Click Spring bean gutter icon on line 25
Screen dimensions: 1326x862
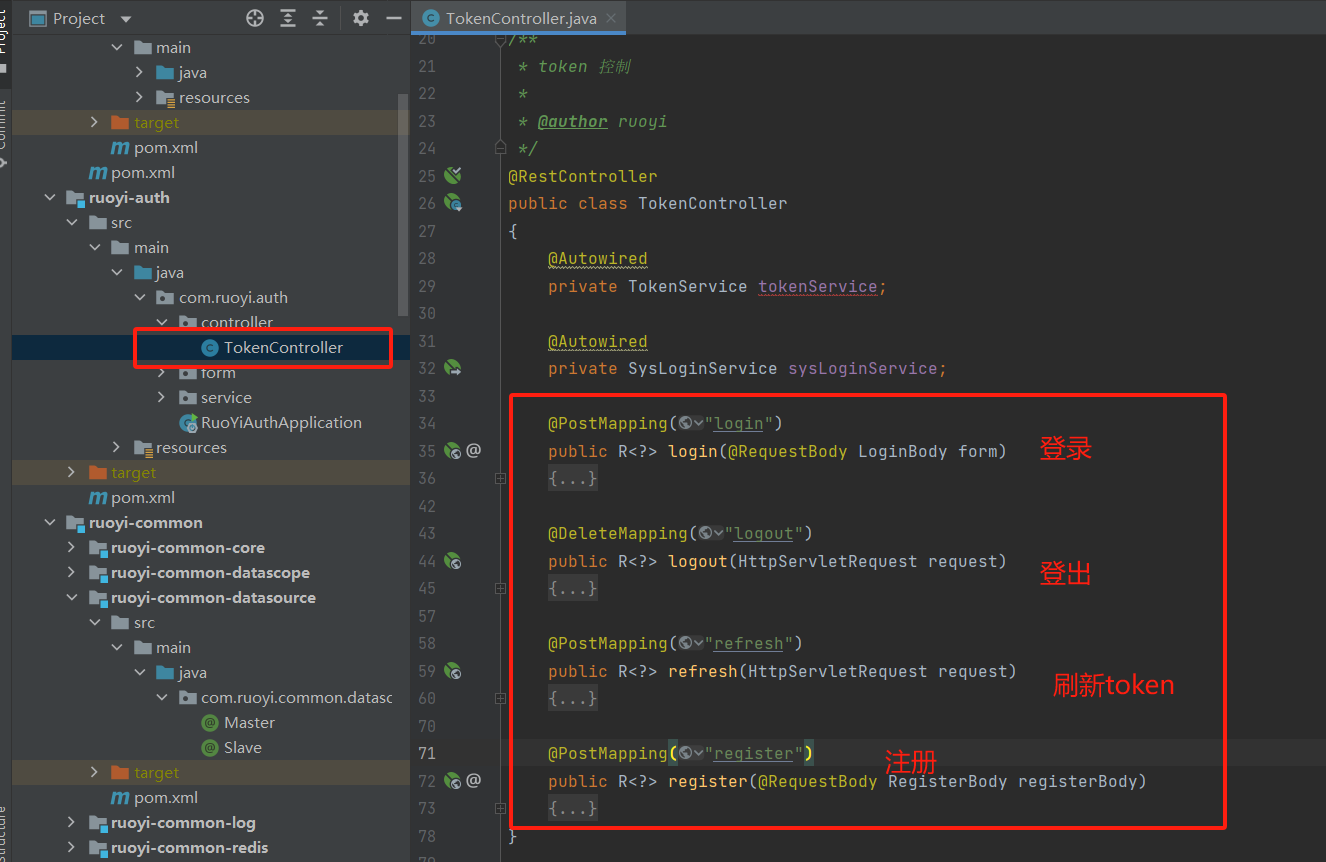(453, 176)
